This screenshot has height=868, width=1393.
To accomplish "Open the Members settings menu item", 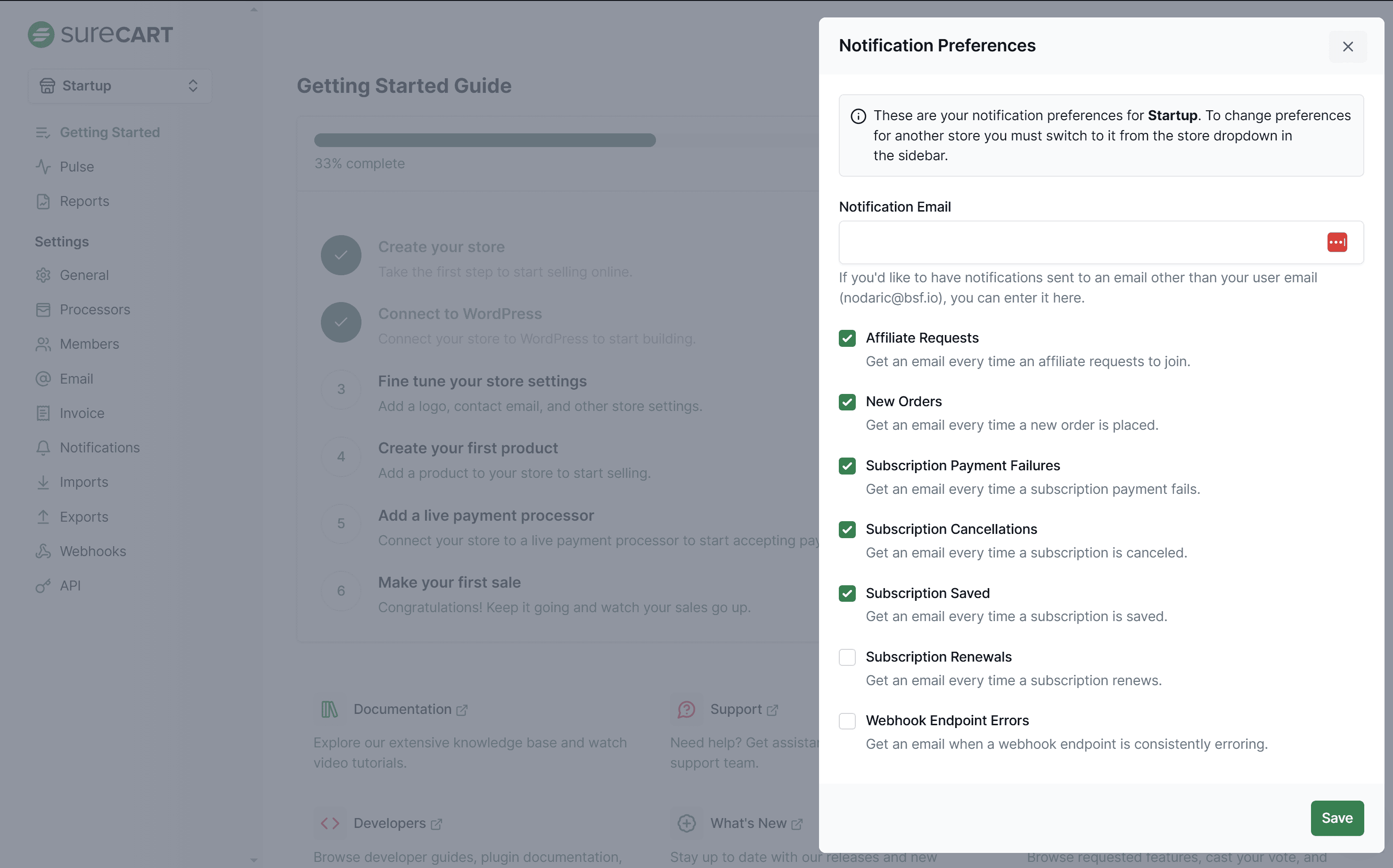I will [x=89, y=344].
